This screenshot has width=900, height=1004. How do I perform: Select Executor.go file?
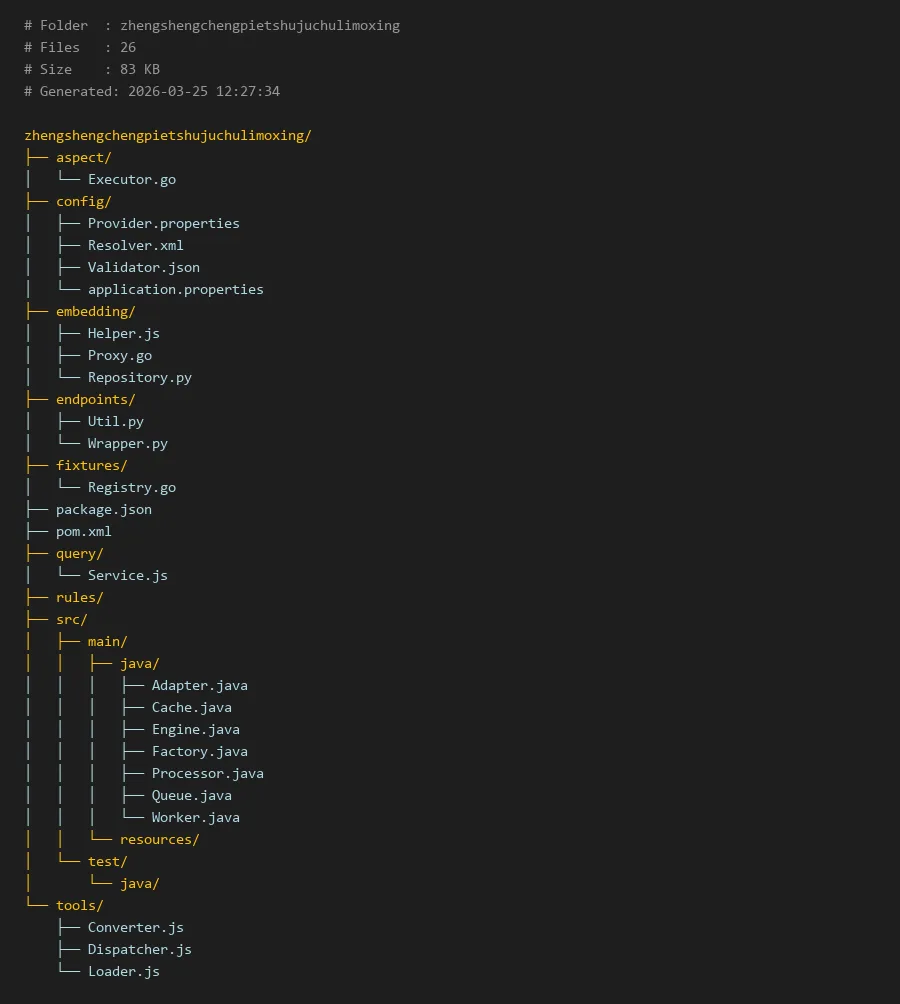131,179
